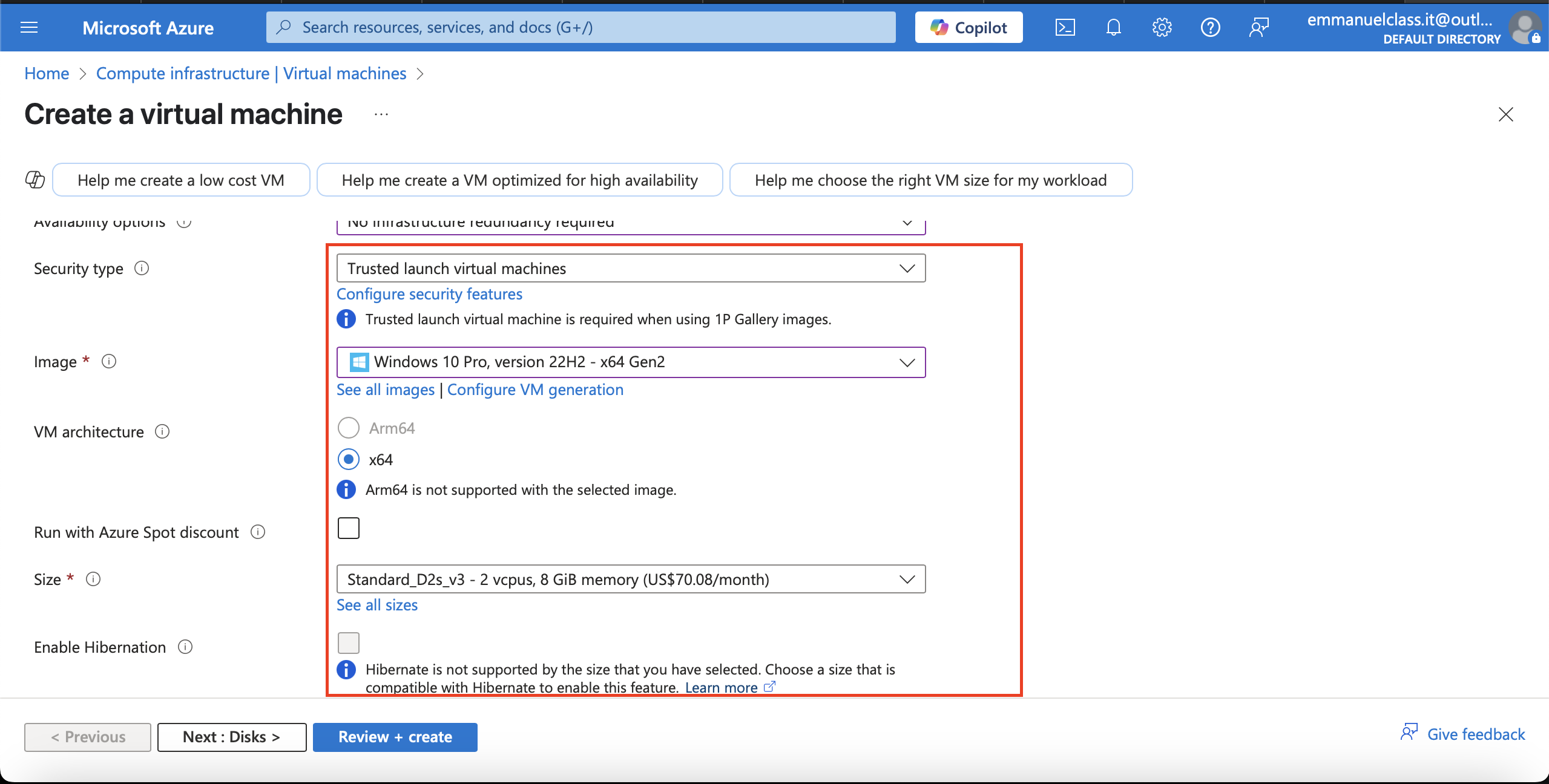Click the external link icon after Learn more
Image resolution: width=1549 pixels, height=784 pixels.
click(769, 687)
